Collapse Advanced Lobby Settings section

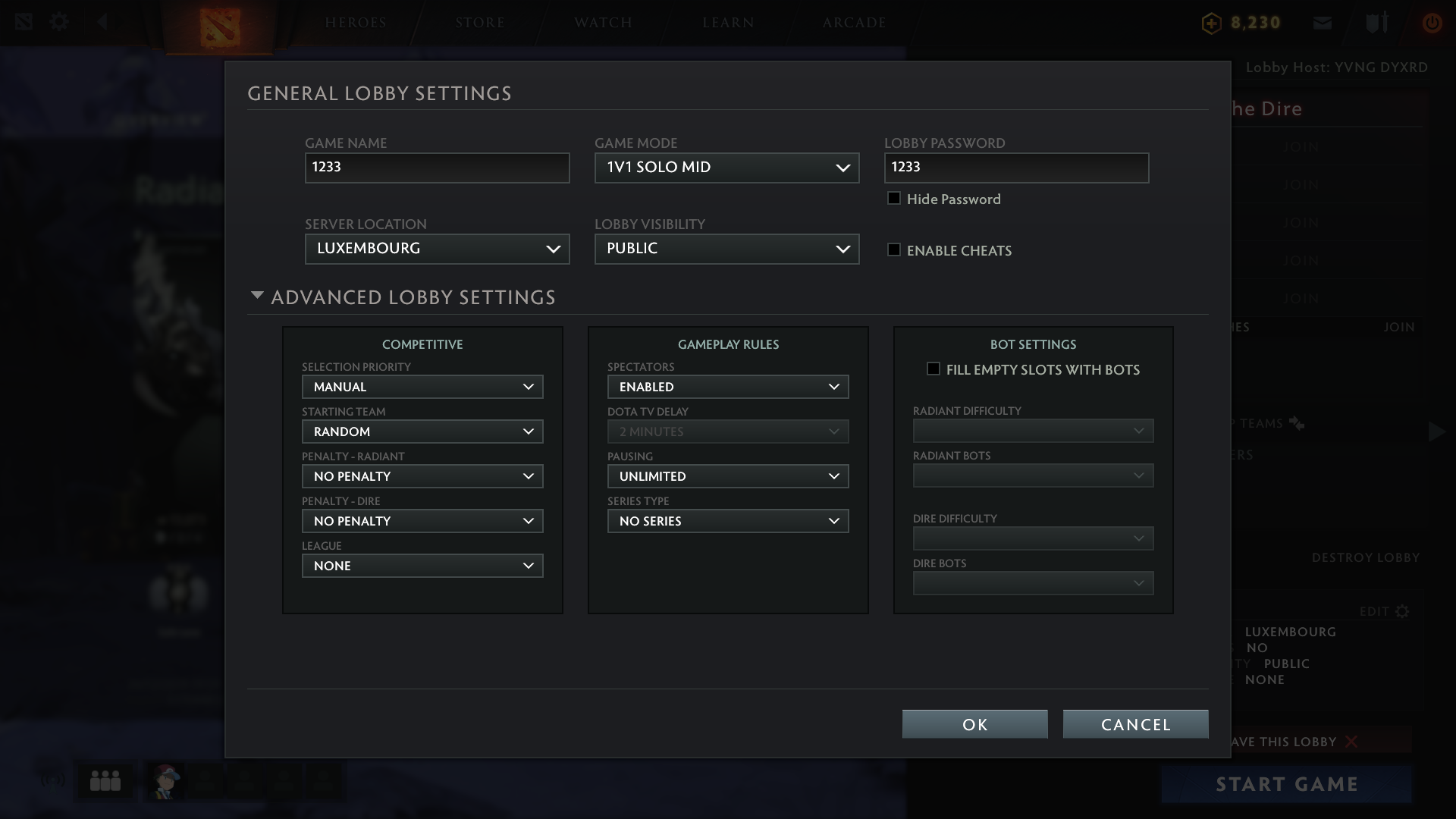(x=257, y=297)
